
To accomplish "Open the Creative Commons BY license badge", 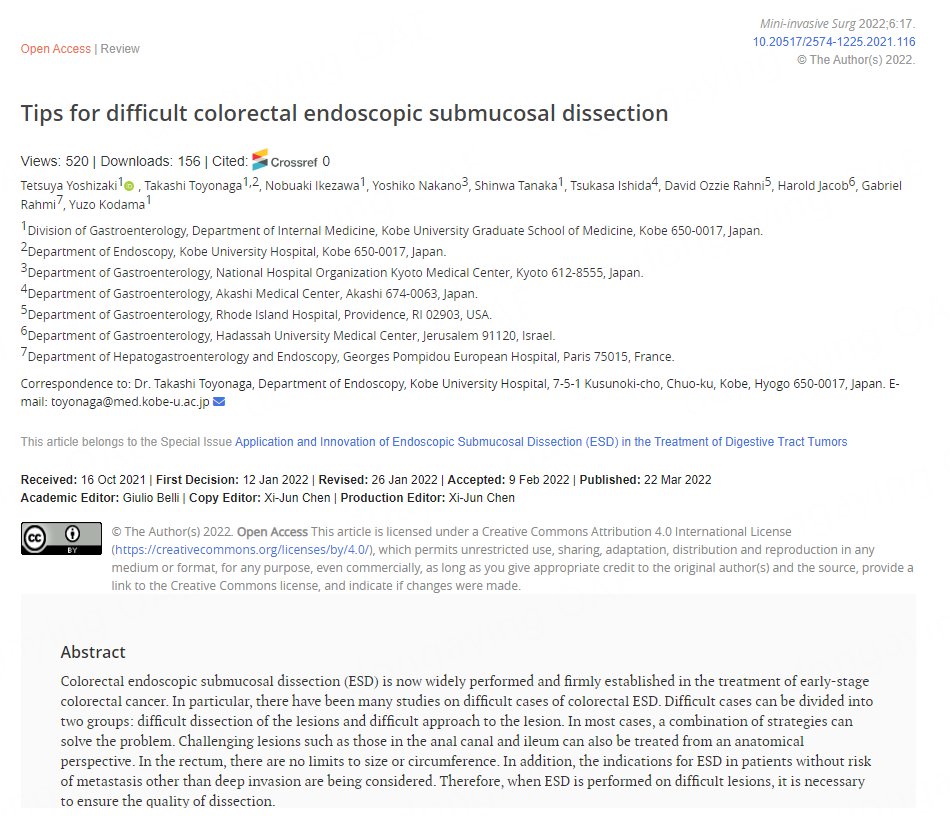I will (x=61, y=538).
